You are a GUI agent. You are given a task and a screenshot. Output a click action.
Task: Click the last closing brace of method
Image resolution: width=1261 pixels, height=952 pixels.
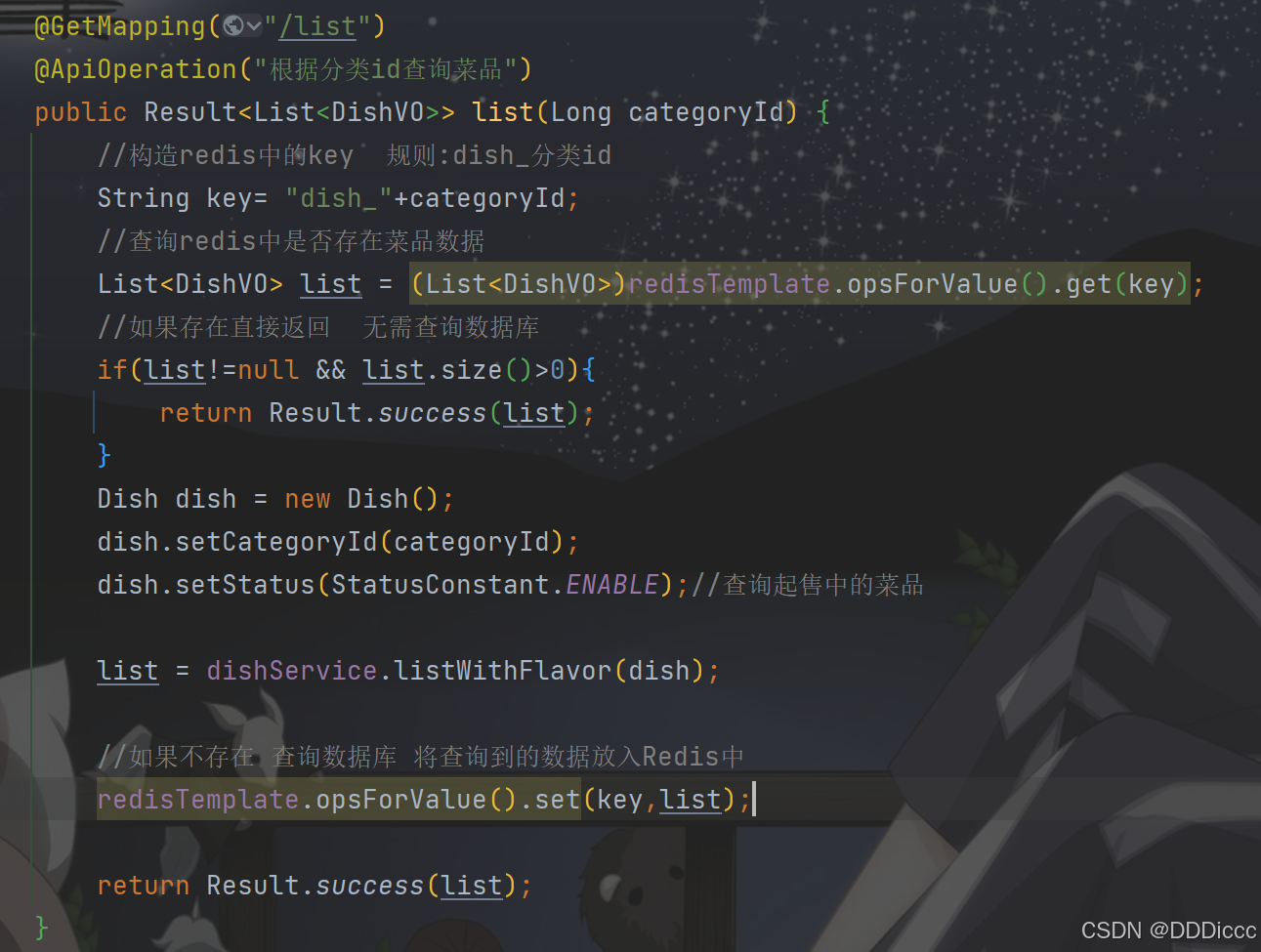pos(41,927)
